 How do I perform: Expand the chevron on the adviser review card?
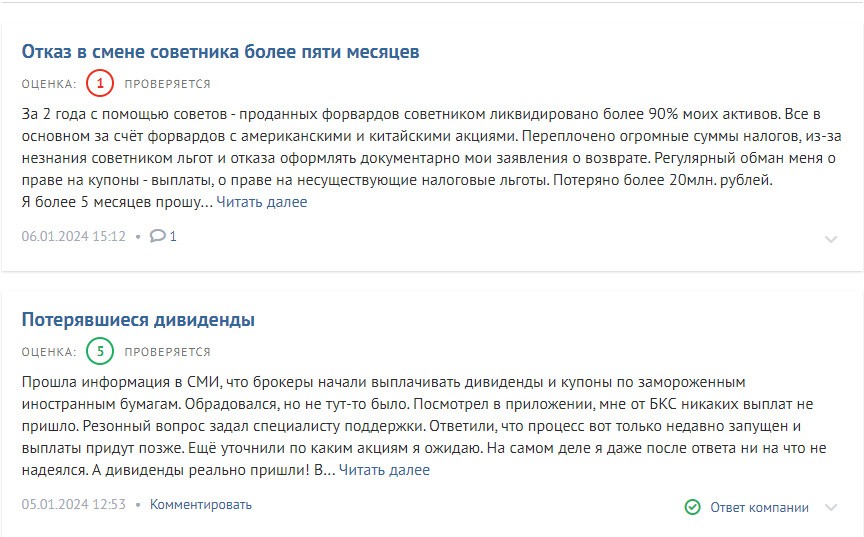(830, 239)
